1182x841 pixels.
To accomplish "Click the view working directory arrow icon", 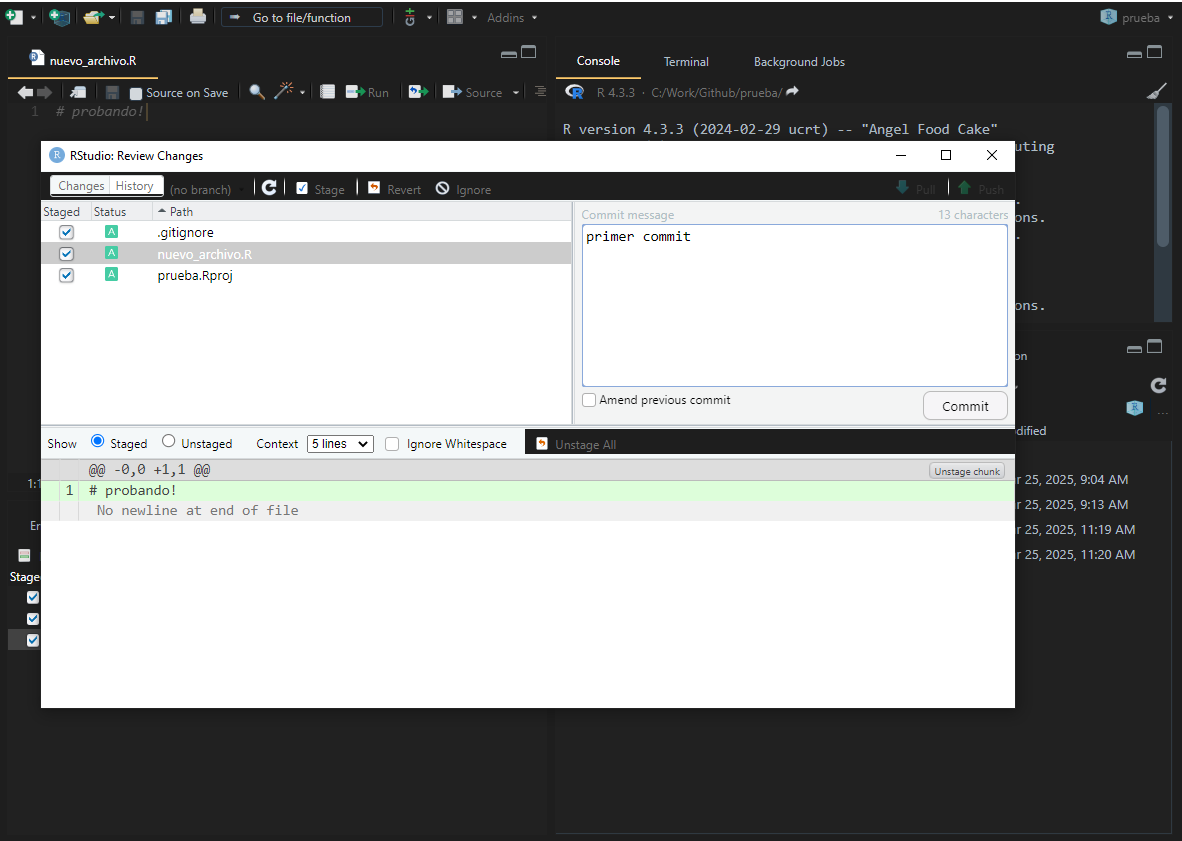I will (792, 91).
